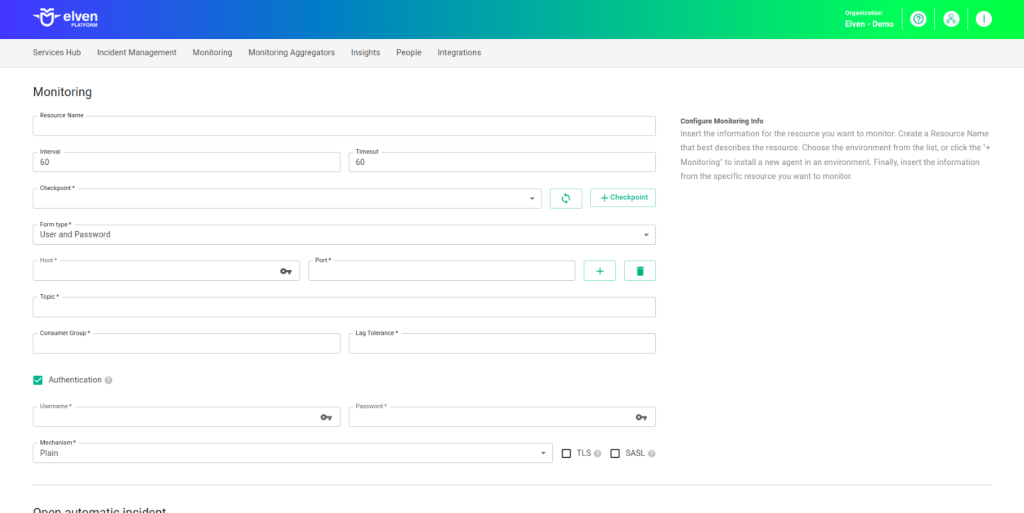Screen dimensions: 1024x513
Task: Click the key icon in Host field
Action: 286,271
